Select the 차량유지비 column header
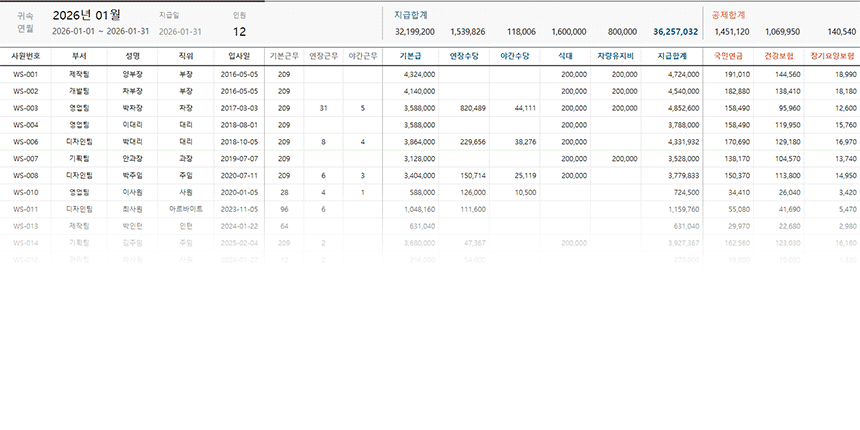The width and height of the screenshot is (860, 430). 617,56
